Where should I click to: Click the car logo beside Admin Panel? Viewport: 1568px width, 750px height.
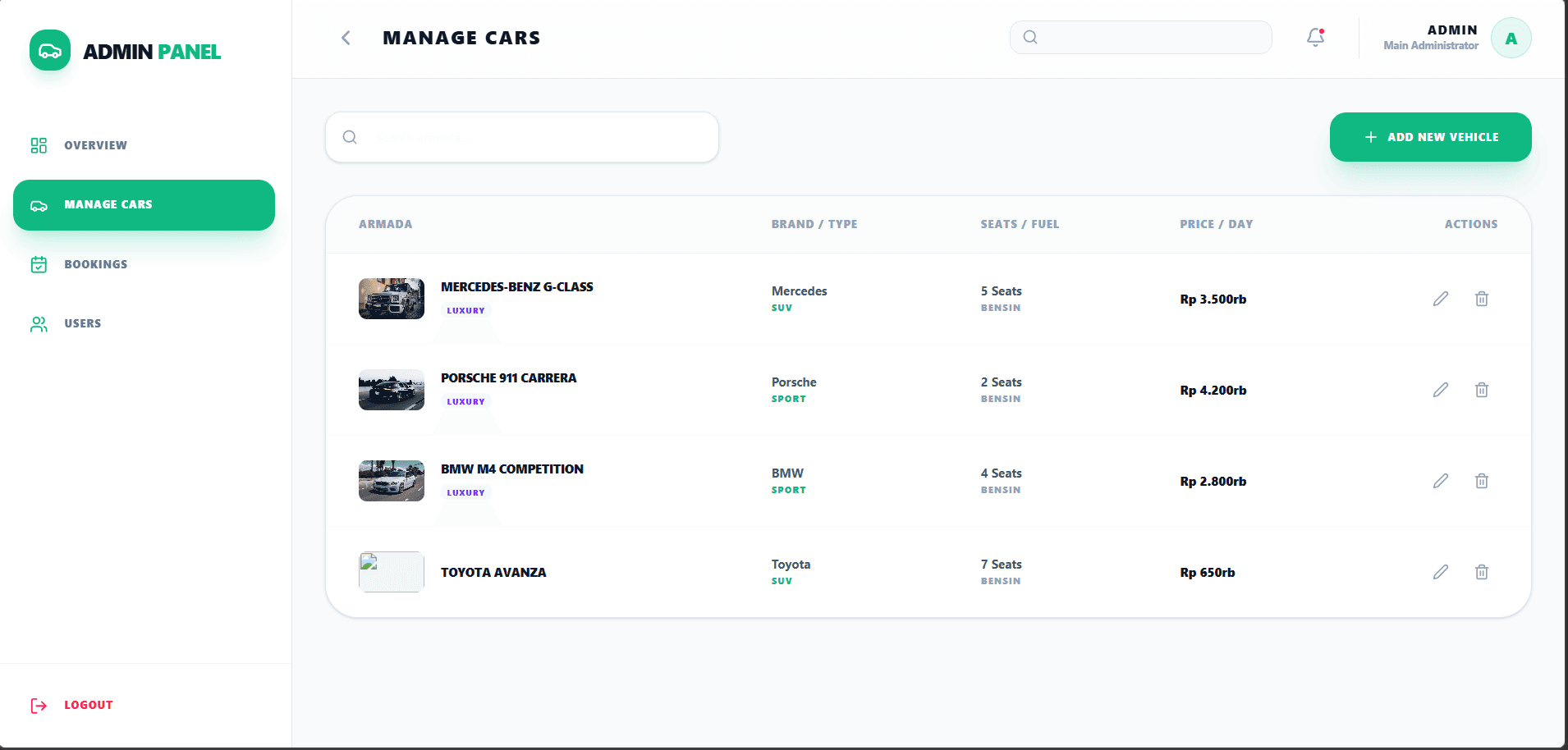(50, 51)
